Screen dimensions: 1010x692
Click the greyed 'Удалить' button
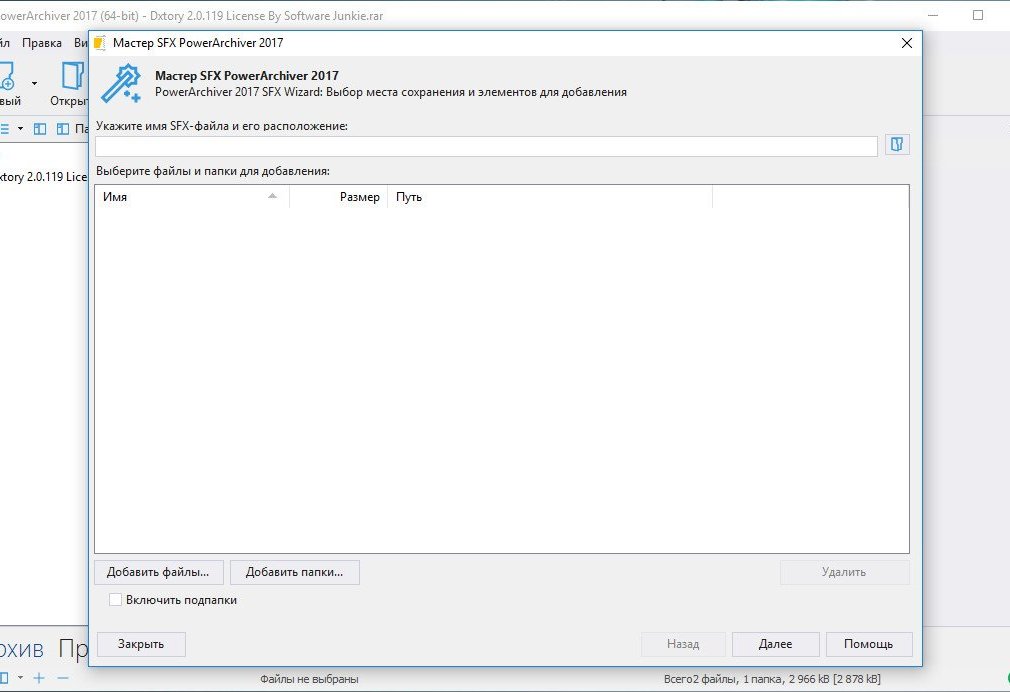pyautogui.click(x=844, y=572)
